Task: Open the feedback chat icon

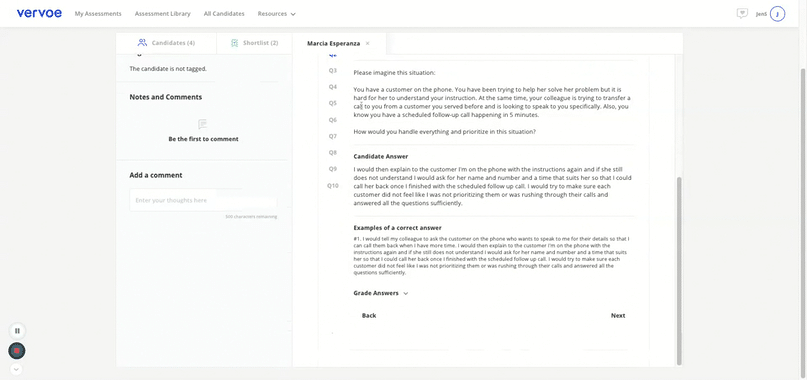Action: pos(742,14)
